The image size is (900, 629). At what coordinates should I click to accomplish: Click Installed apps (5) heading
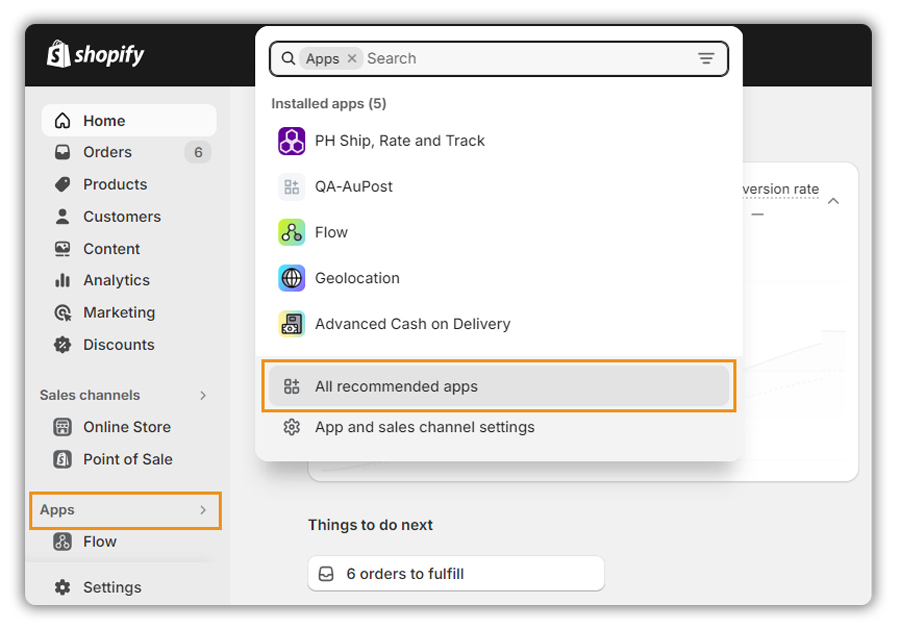(x=329, y=104)
